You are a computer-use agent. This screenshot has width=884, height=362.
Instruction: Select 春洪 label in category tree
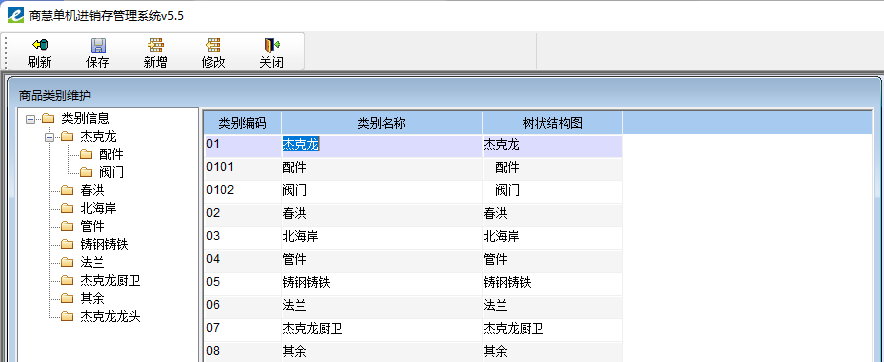click(92, 190)
